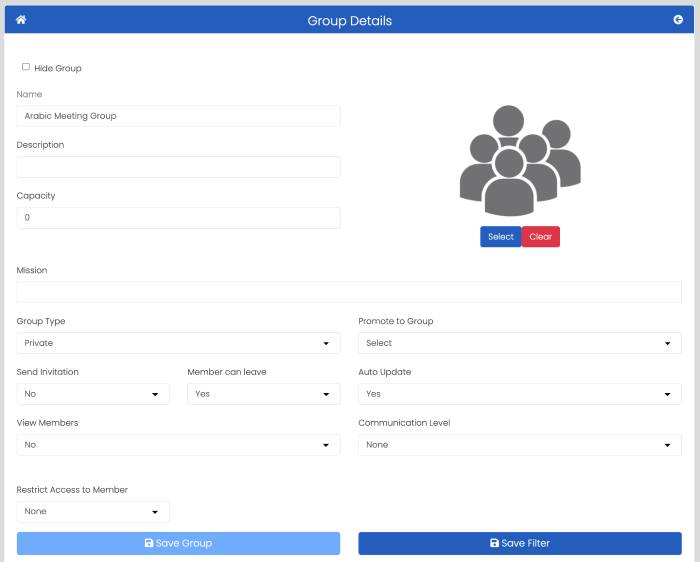Tick the Hide Group checkbox
The width and height of the screenshot is (700, 562).
click(26, 67)
